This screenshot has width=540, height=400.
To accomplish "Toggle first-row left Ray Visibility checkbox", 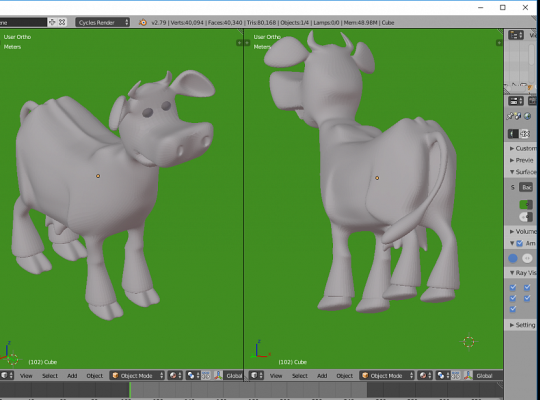I will (513, 287).
